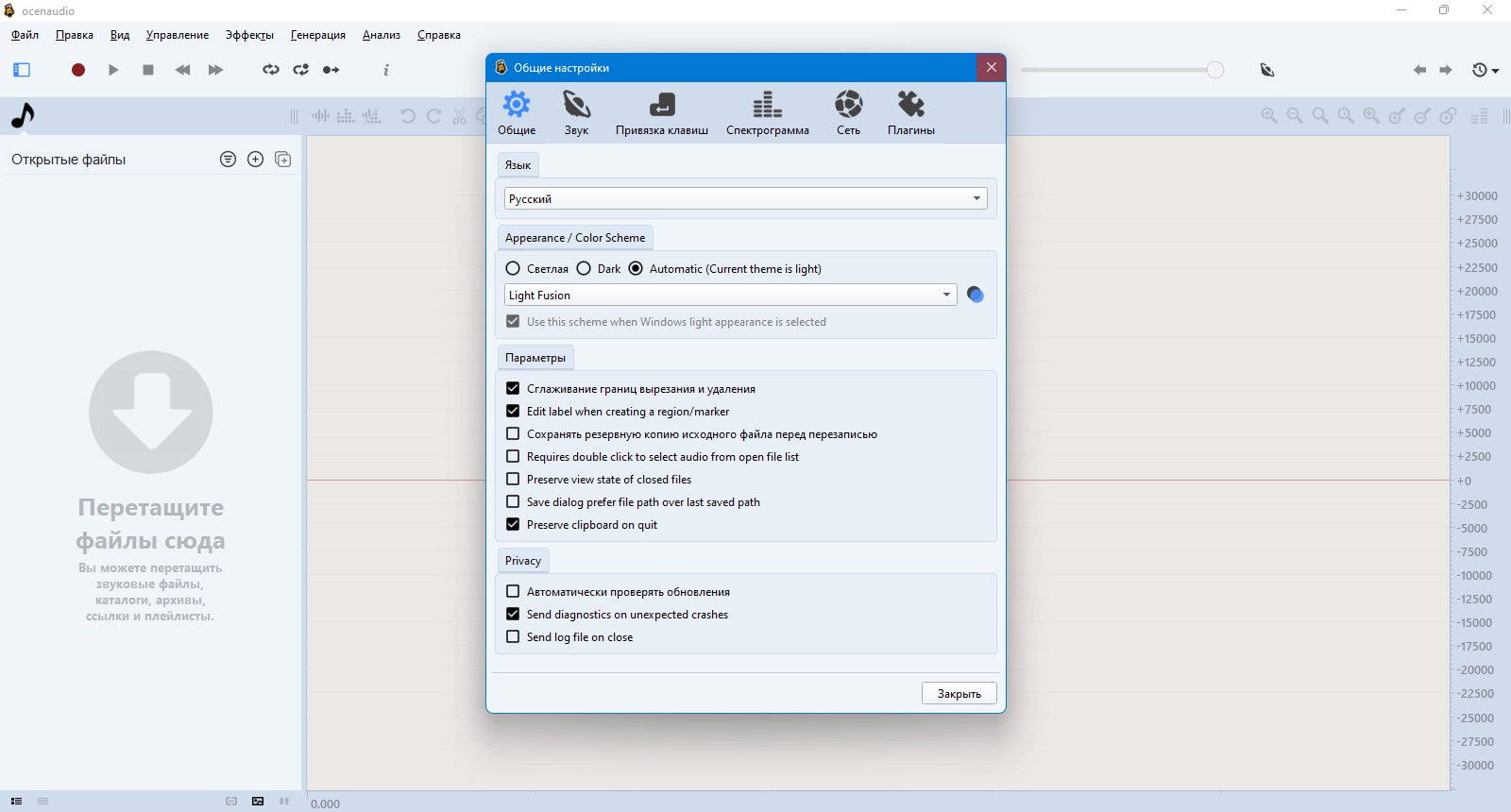Open the Плагины tab

click(911, 112)
